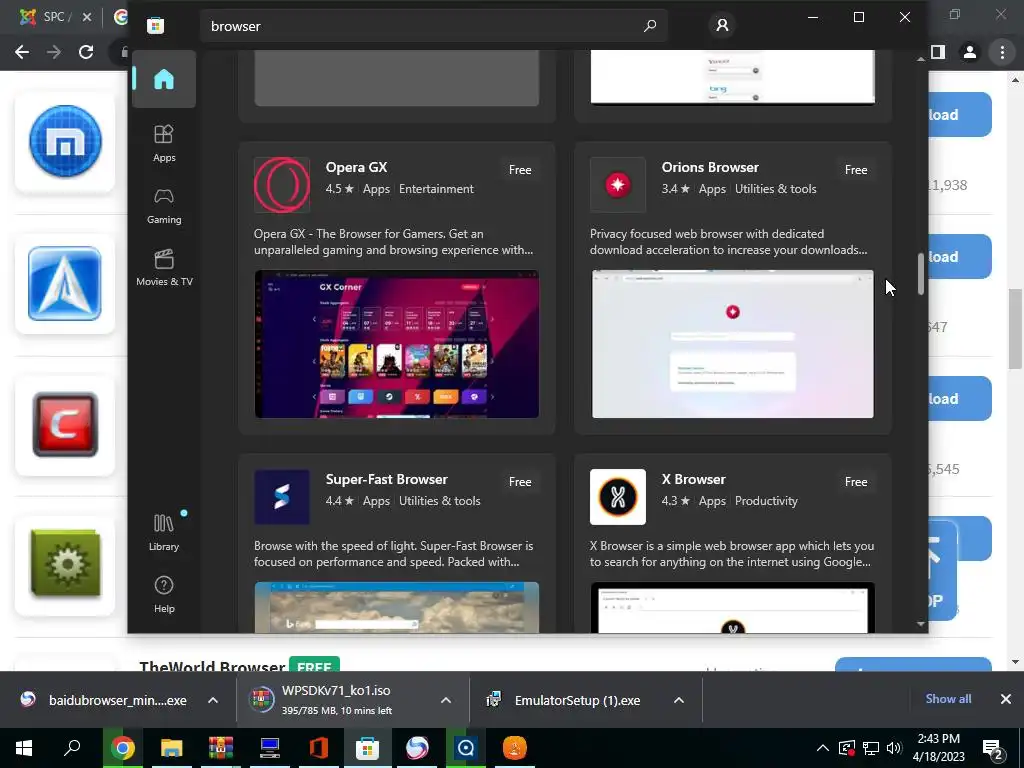Open the Orions Browser title
The height and width of the screenshot is (768, 1024).
[710, 167]
